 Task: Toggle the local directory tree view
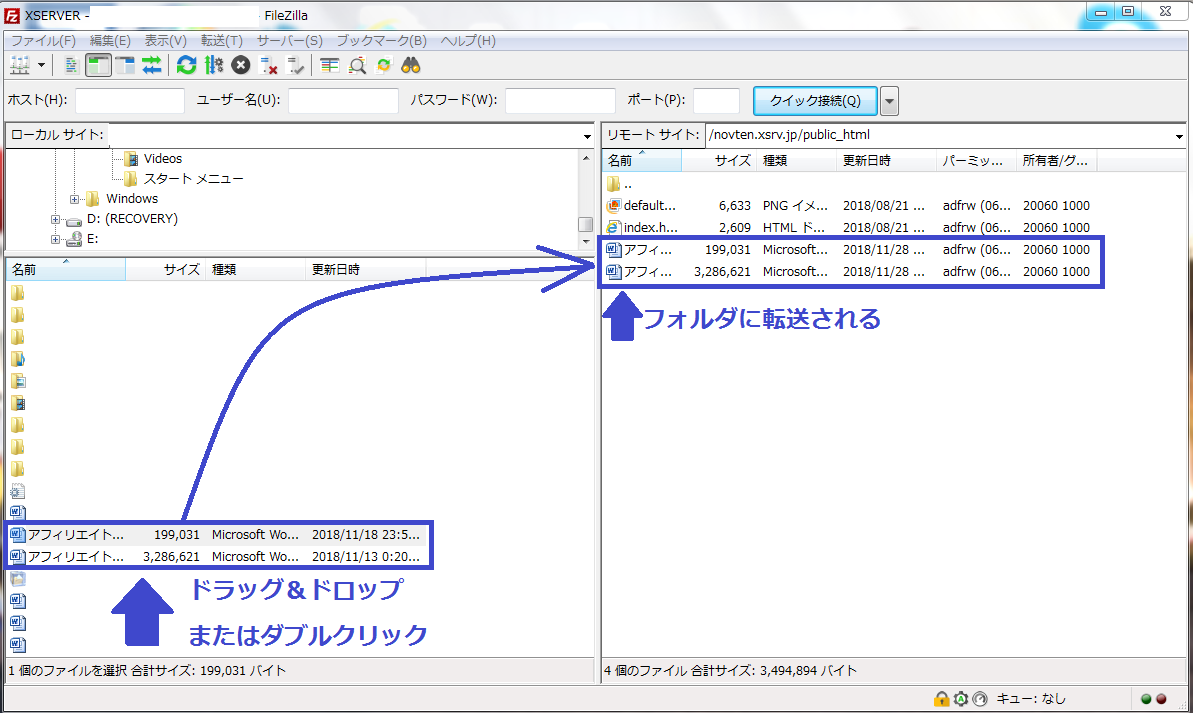(x=98, y=66)
